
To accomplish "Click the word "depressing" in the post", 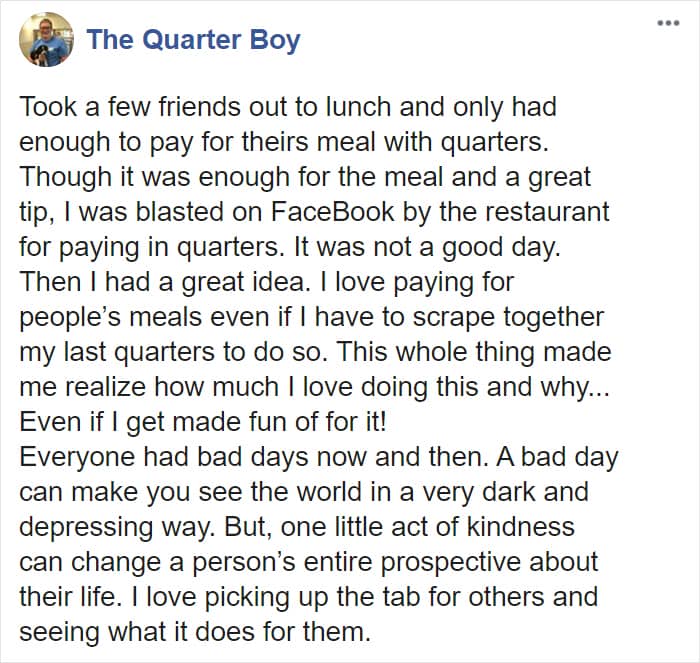I will click(93, 526).
